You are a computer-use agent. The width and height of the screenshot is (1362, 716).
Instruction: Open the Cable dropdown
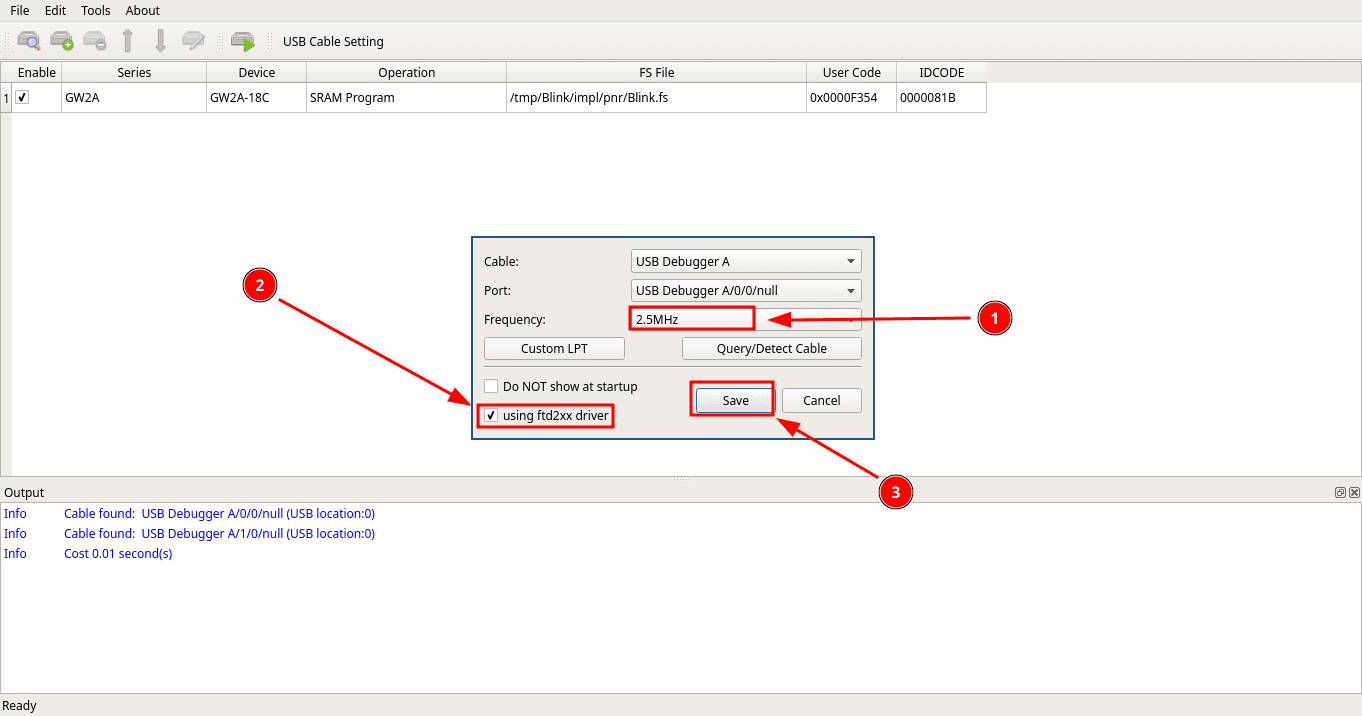[746, 262]
